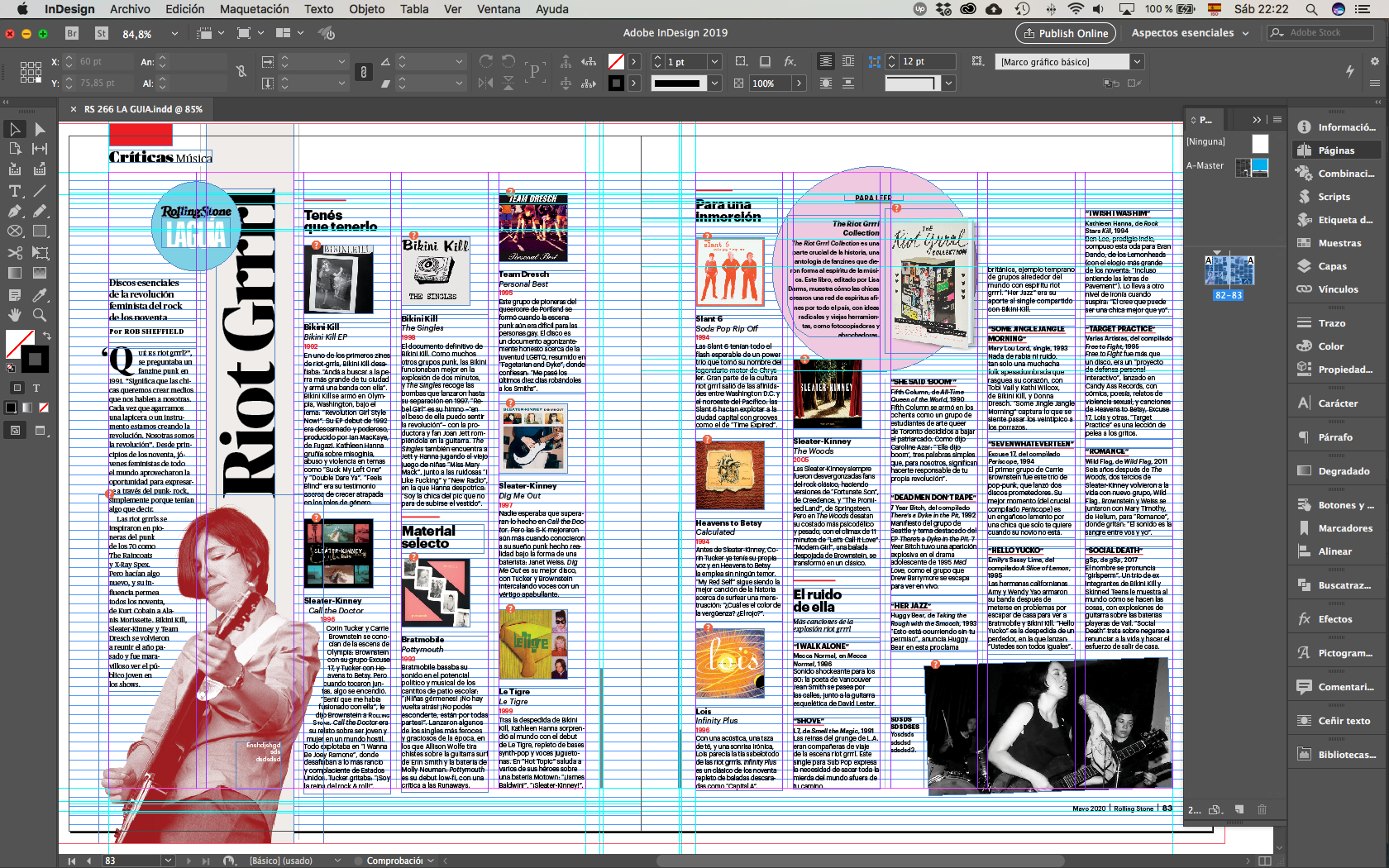Viewport: 1389px width, 868px height.
Task: Open Páginas panel
Action: coord(1336,150)
